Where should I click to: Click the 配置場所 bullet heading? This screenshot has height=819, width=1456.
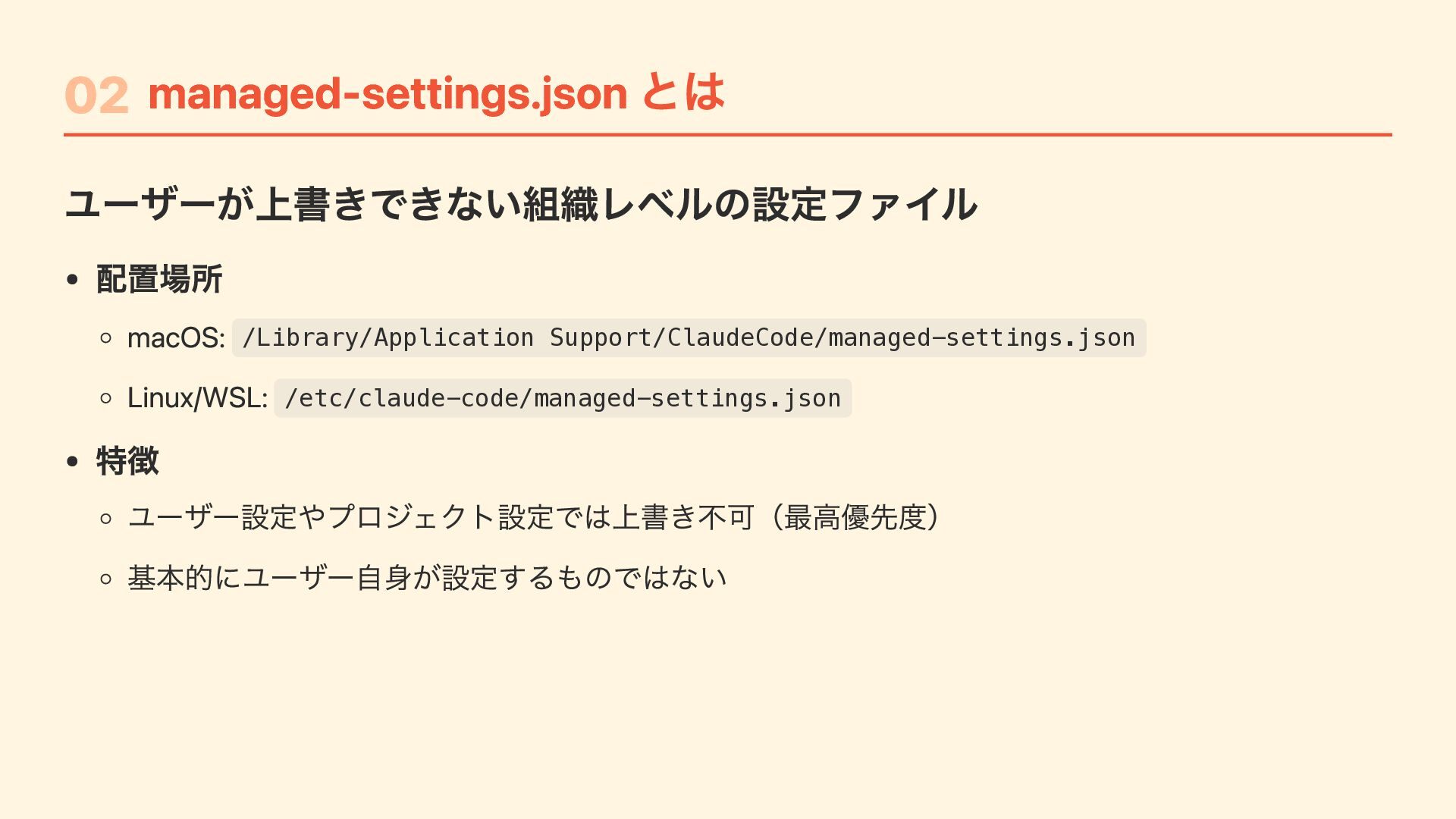pos(159,279)
